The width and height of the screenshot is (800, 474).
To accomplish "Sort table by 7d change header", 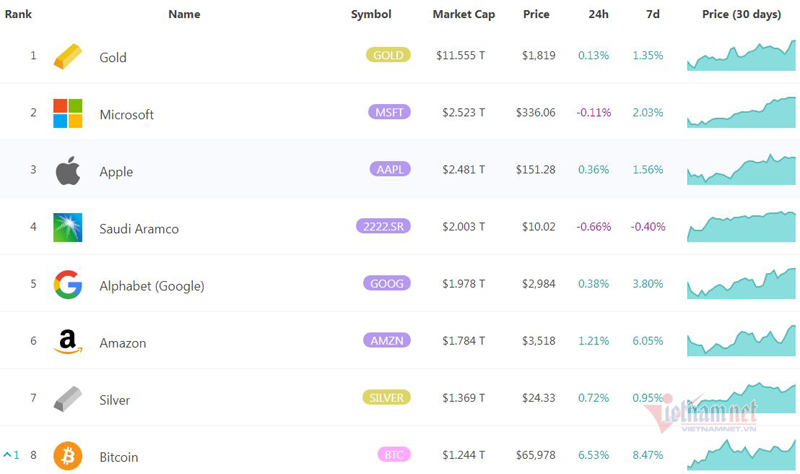I will [x=652, y=14].
